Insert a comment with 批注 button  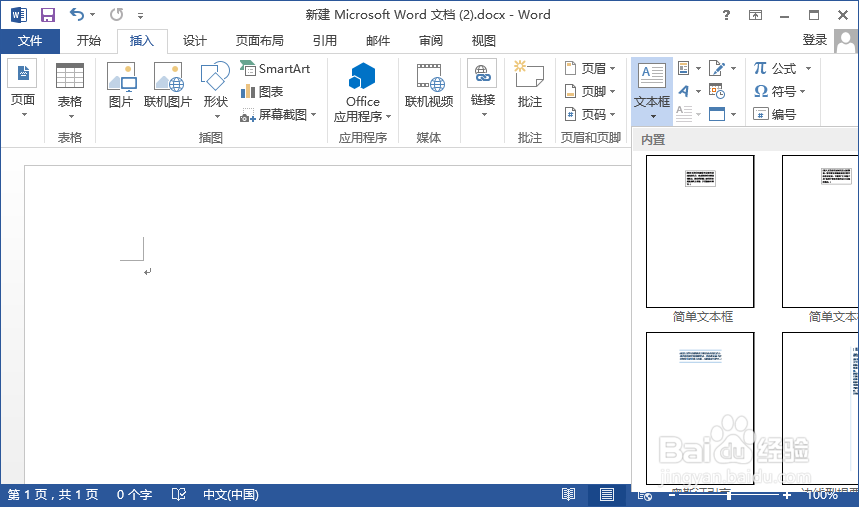[x=529, y=86]
